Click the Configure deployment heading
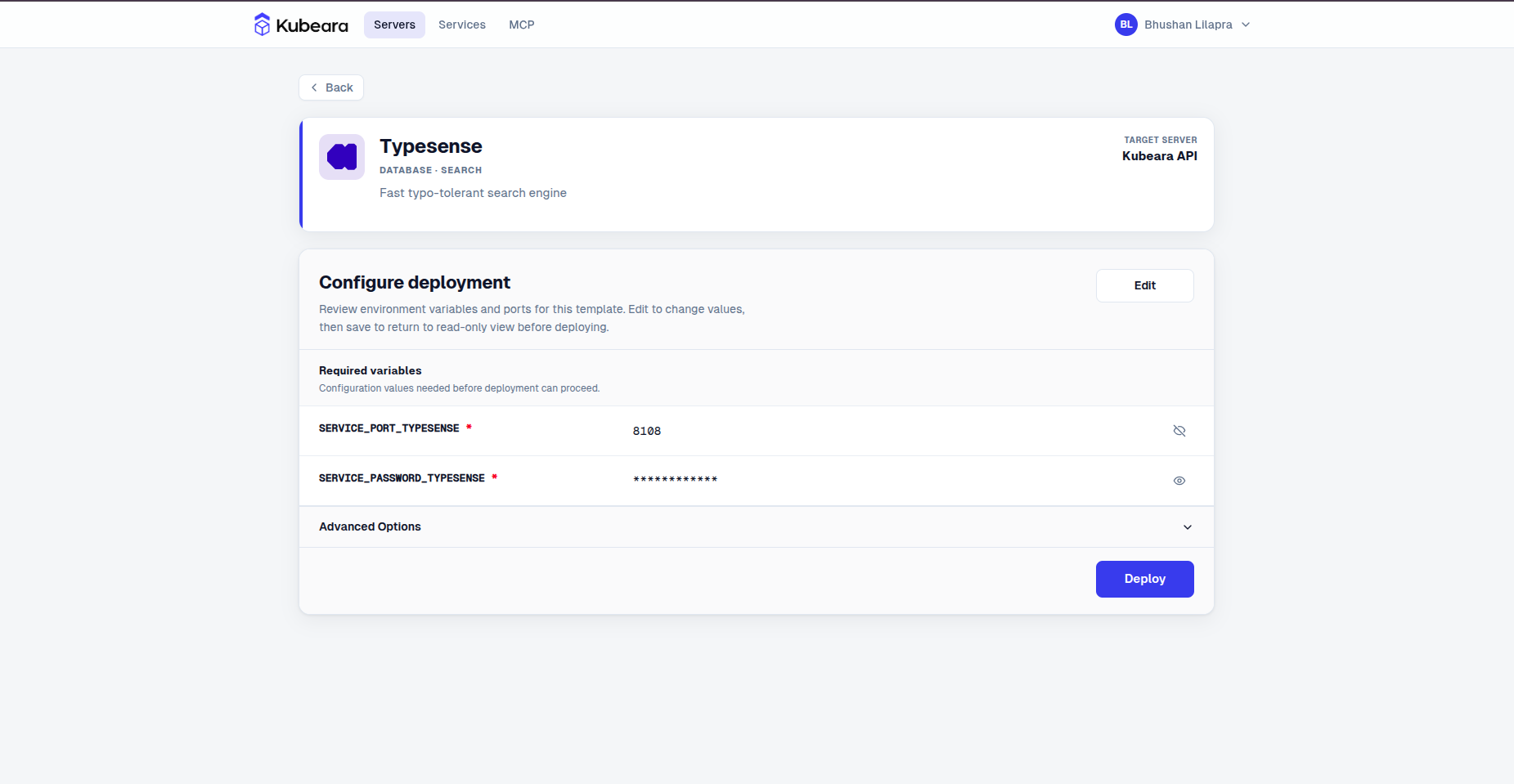Image resolution: width=1514 pixels, height=784 pixels. click(415, 282)
